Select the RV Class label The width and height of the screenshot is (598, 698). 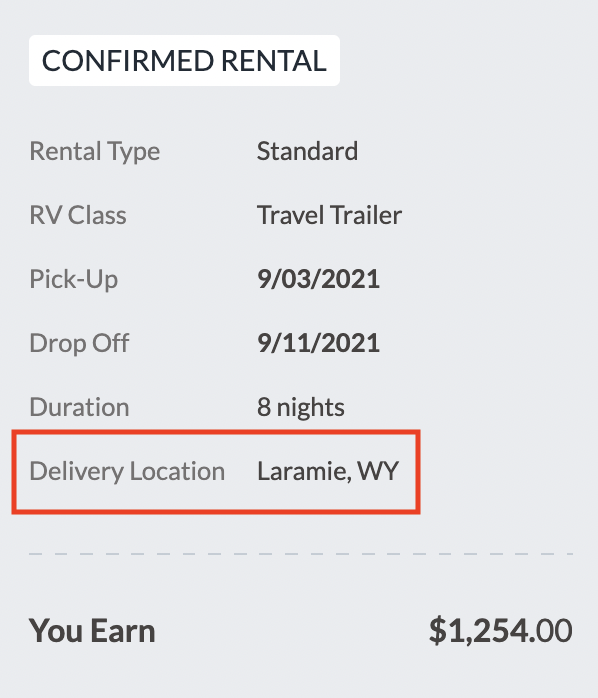(78, 215)
